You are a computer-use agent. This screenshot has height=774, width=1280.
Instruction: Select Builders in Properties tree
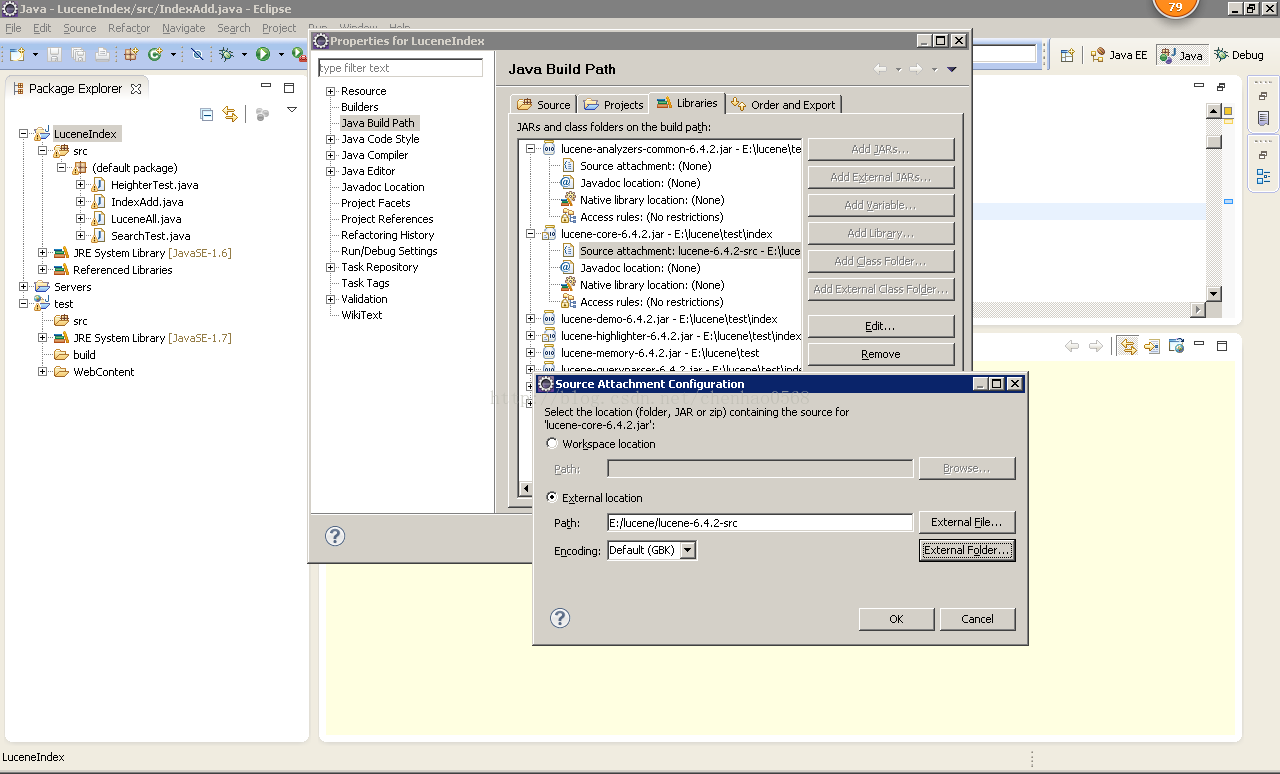[x=359, y=107]
